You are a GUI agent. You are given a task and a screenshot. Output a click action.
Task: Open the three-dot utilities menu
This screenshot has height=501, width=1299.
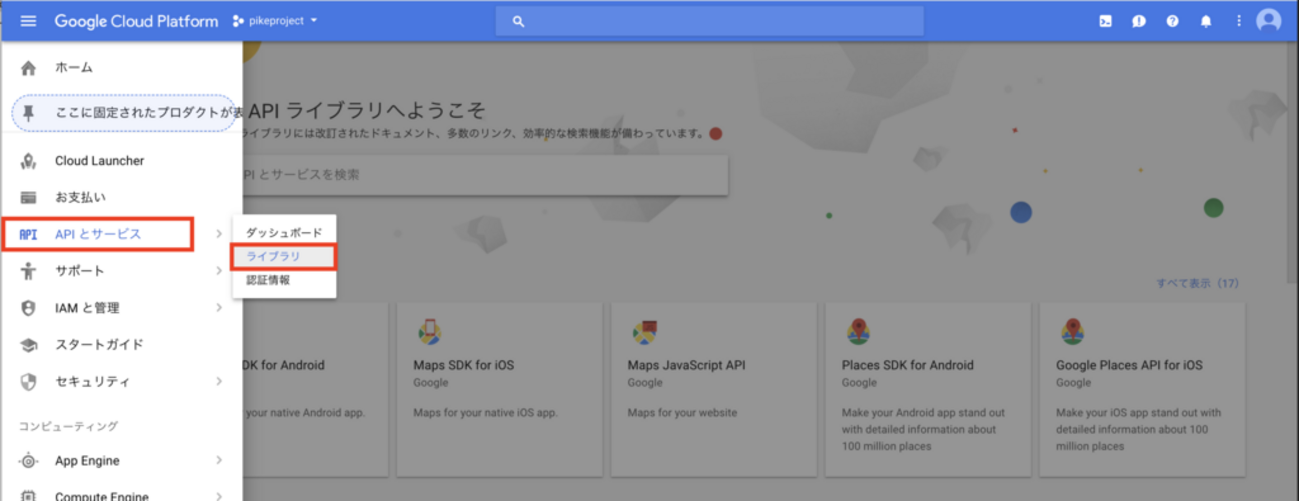pos(1239,20)
